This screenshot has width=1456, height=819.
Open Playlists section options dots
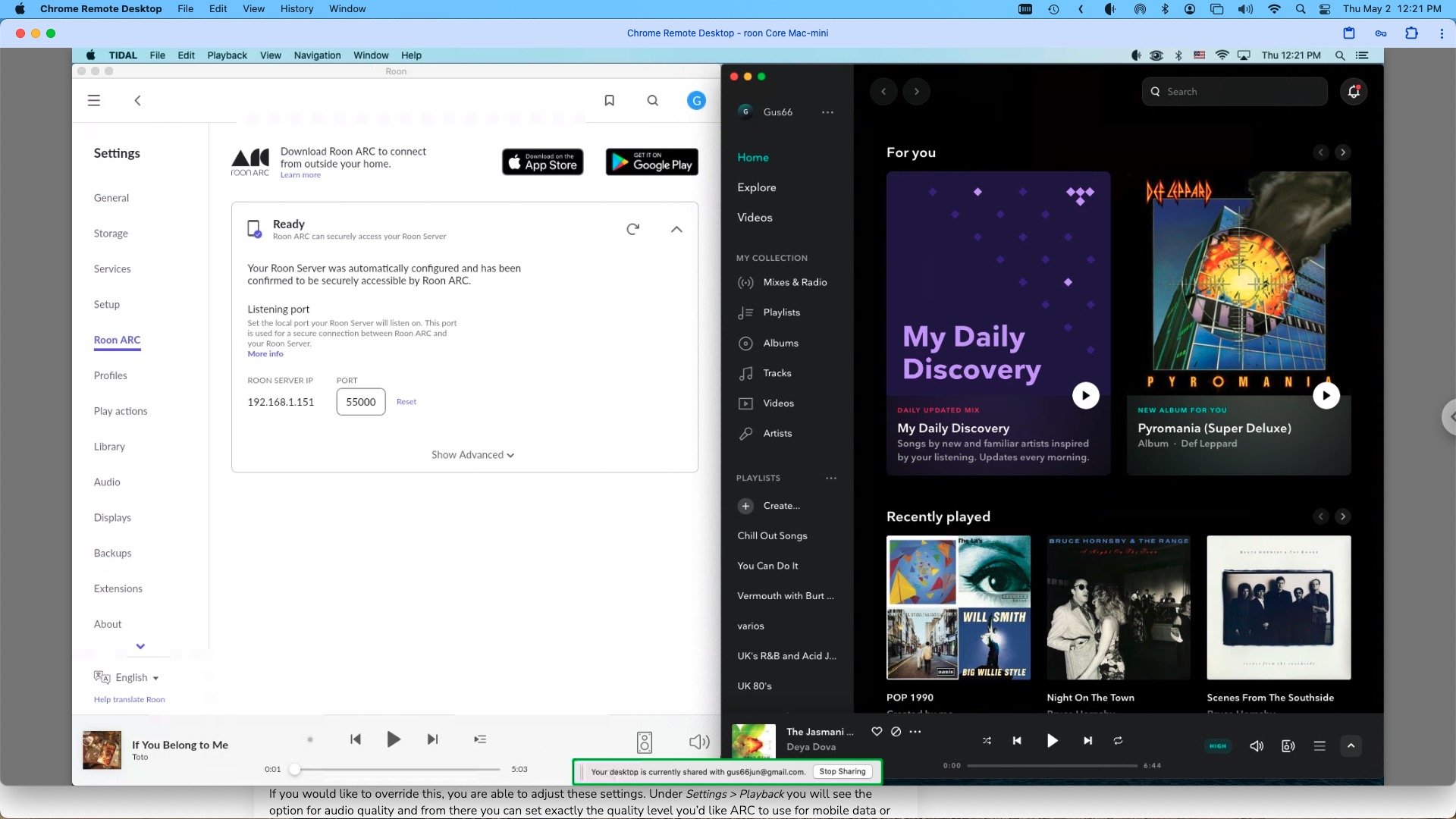pos(831,479)
